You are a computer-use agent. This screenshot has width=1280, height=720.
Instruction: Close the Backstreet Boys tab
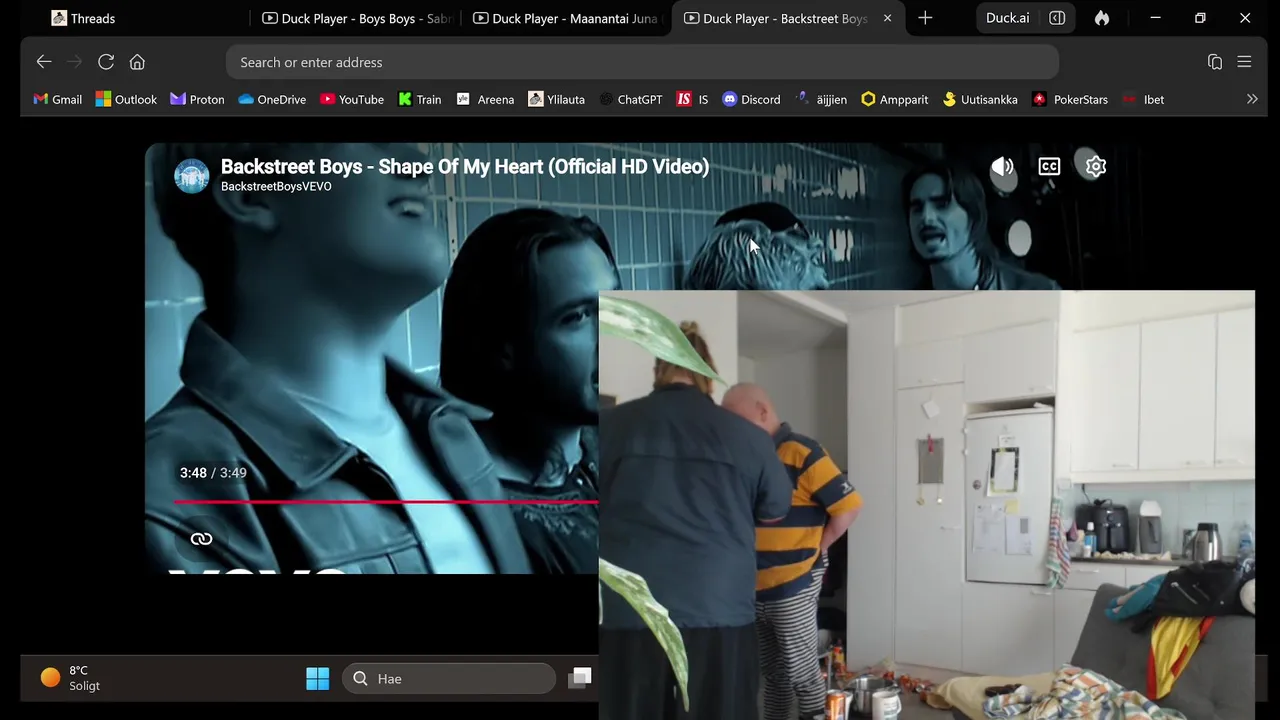[887, 18]
